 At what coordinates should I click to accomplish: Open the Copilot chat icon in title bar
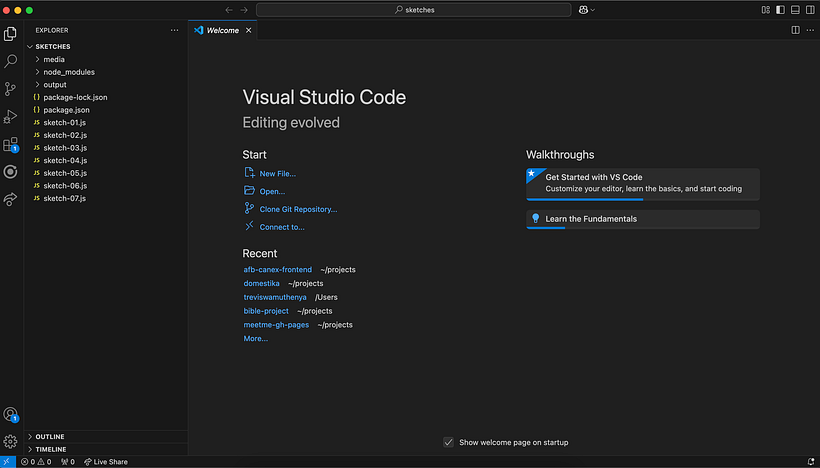583,10
